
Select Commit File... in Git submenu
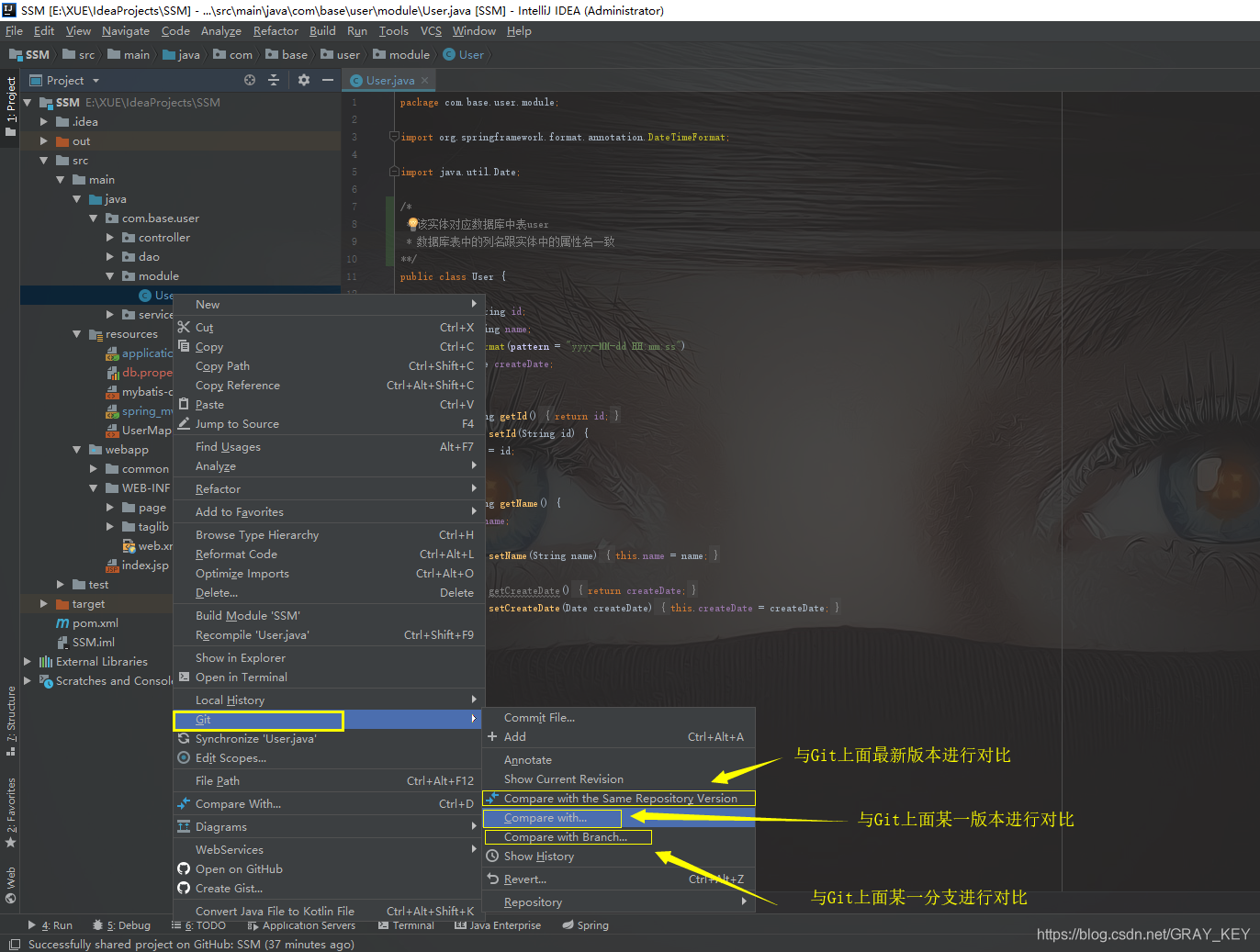pyautogui.click(x=618, y=718)
